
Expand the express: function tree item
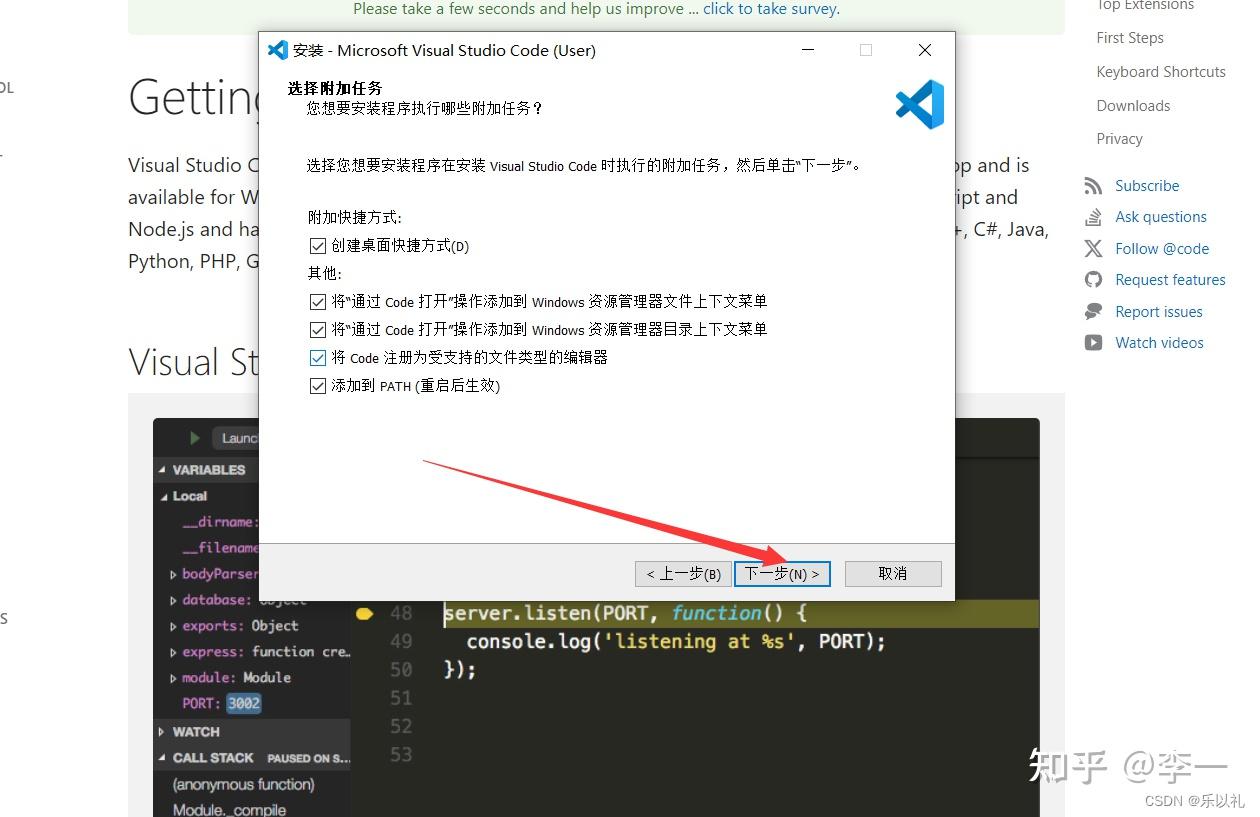(172, 651)
